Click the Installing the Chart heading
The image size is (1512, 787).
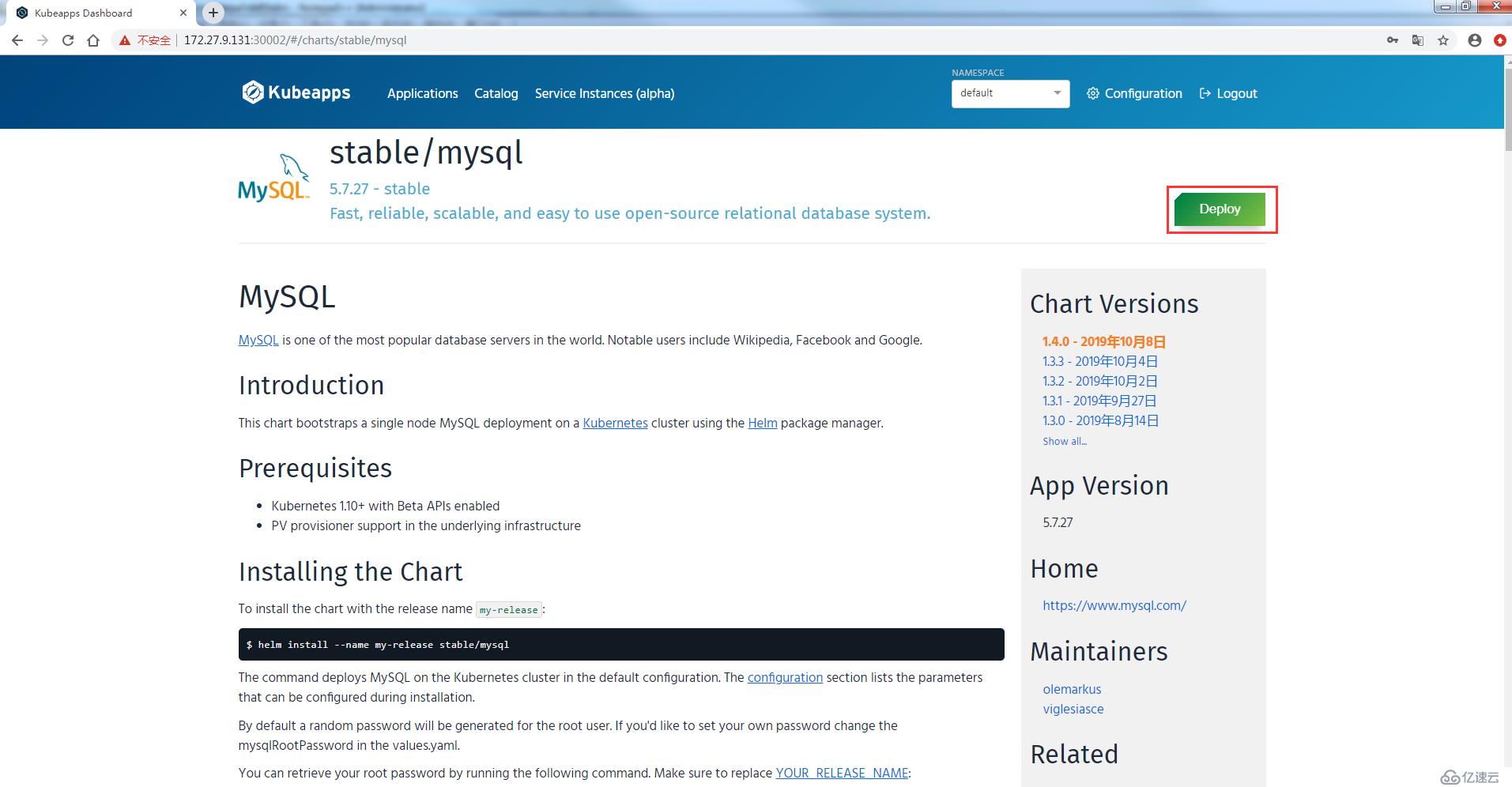click(351, 571)
